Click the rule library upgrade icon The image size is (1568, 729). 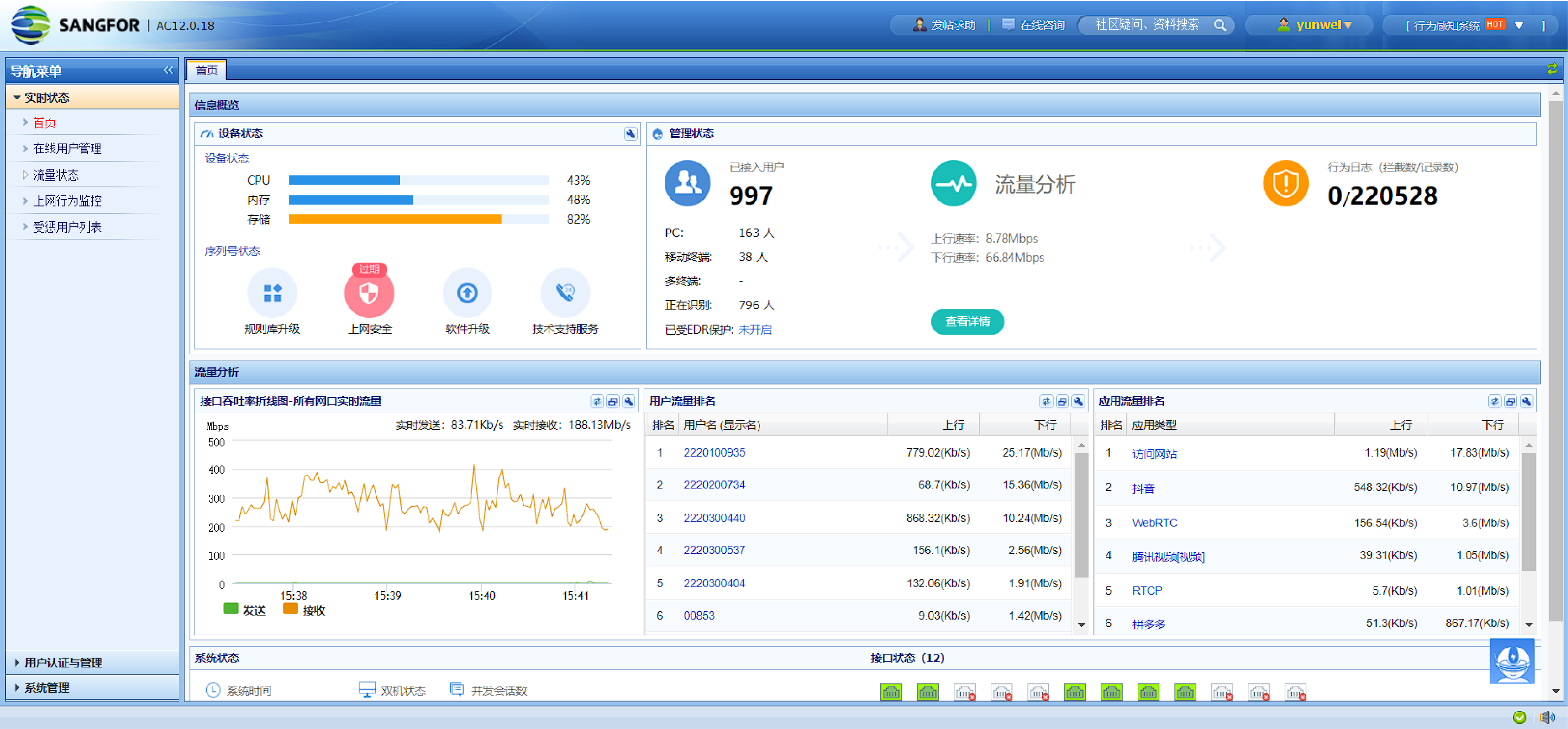(x=272, y=293)
